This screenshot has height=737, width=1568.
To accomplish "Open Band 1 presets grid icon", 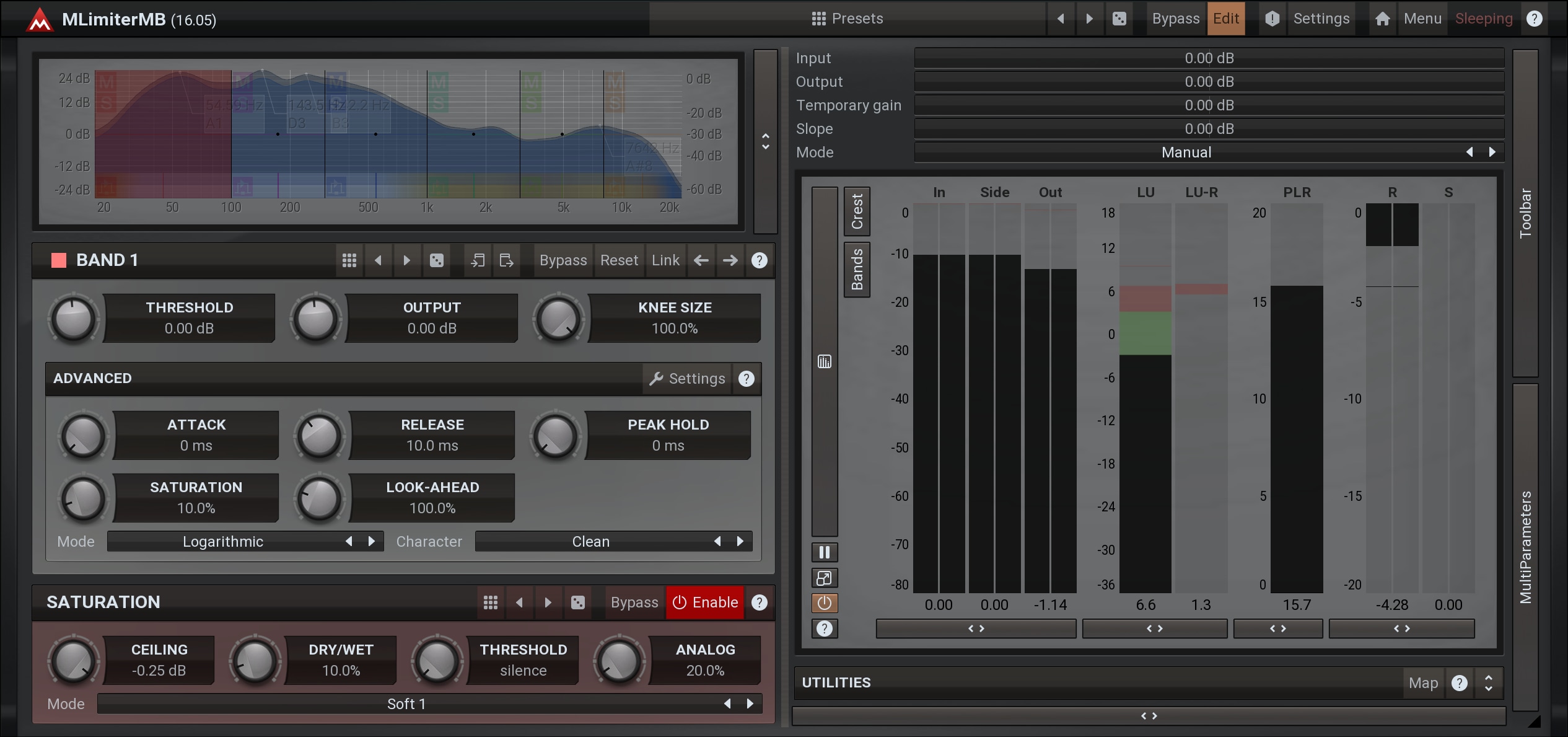I will 349,260.
